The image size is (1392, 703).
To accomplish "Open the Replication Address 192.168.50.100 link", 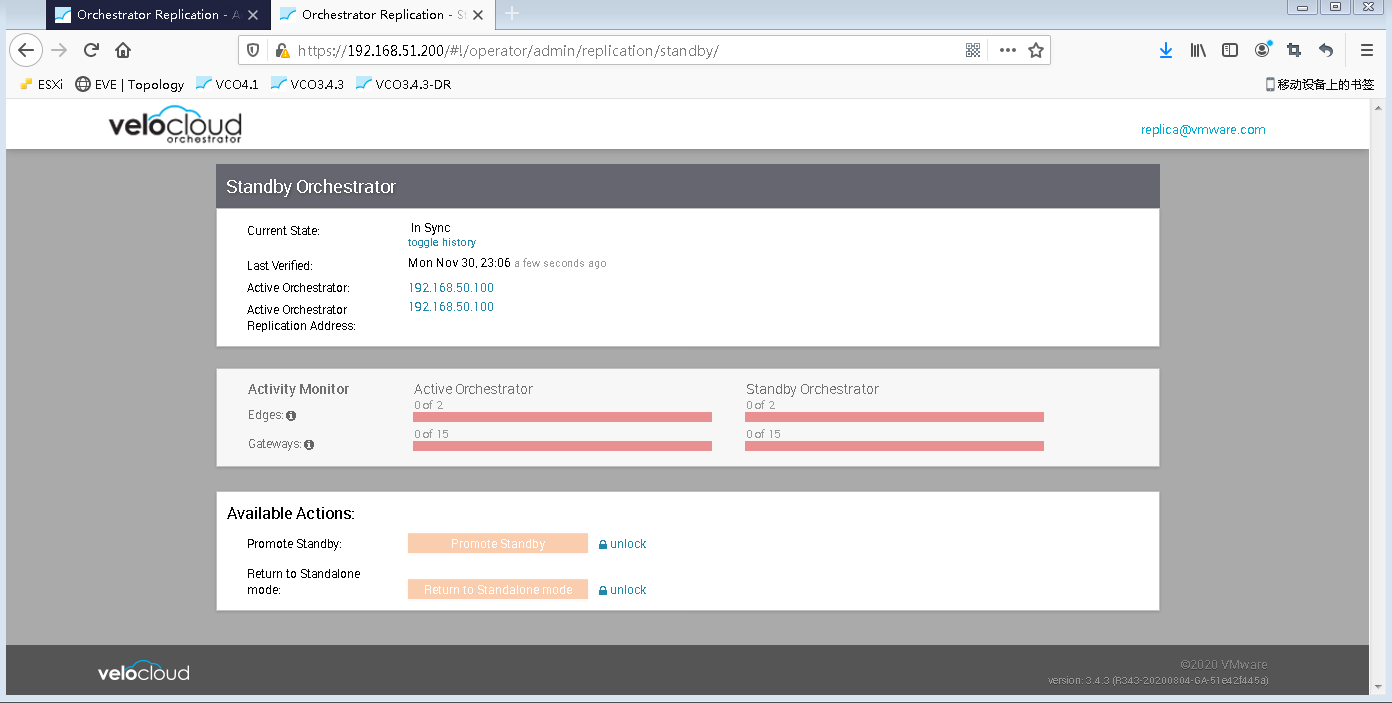I will (451, 307).
